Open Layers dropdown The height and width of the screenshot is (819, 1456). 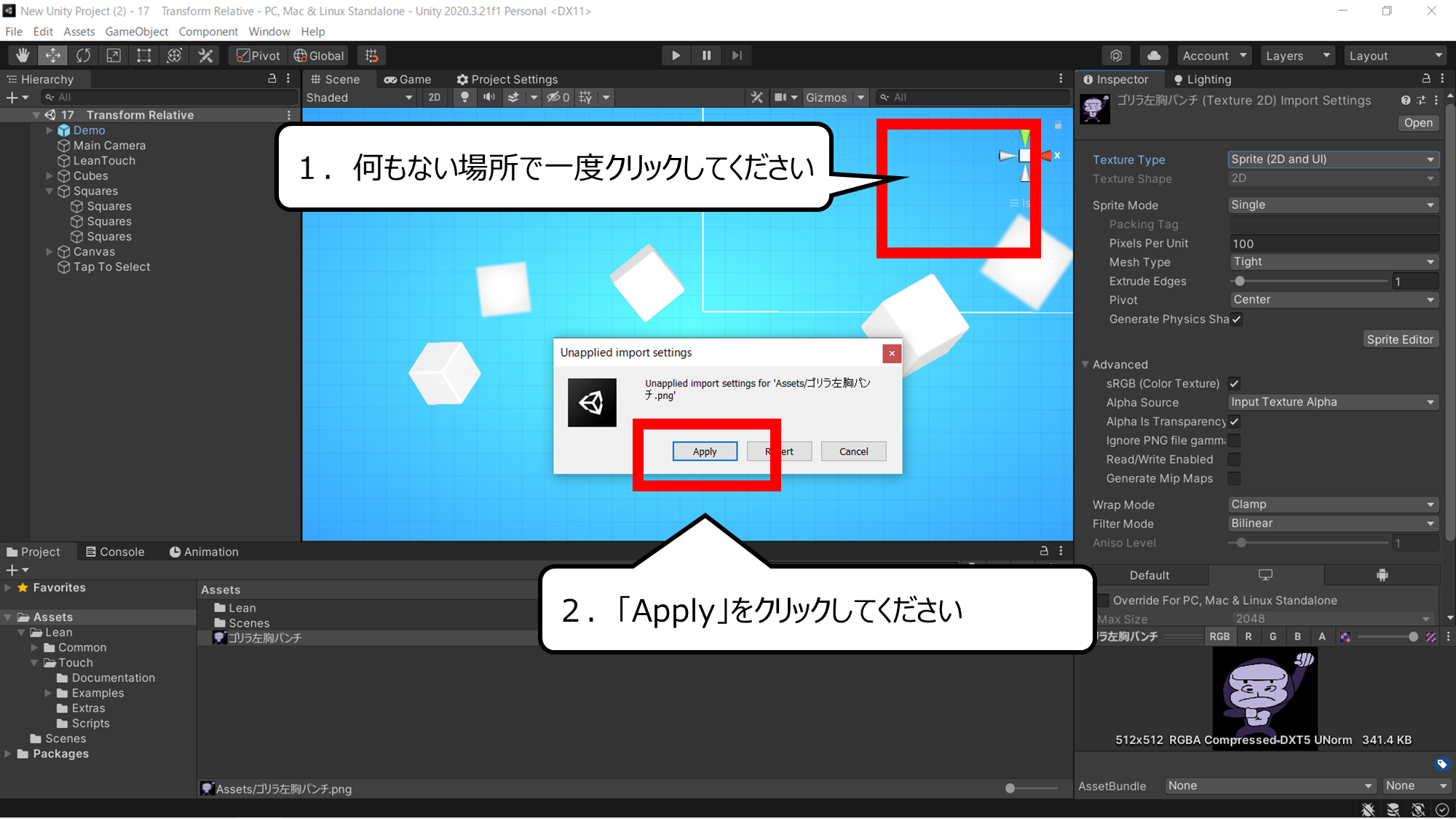point(1297,55)
